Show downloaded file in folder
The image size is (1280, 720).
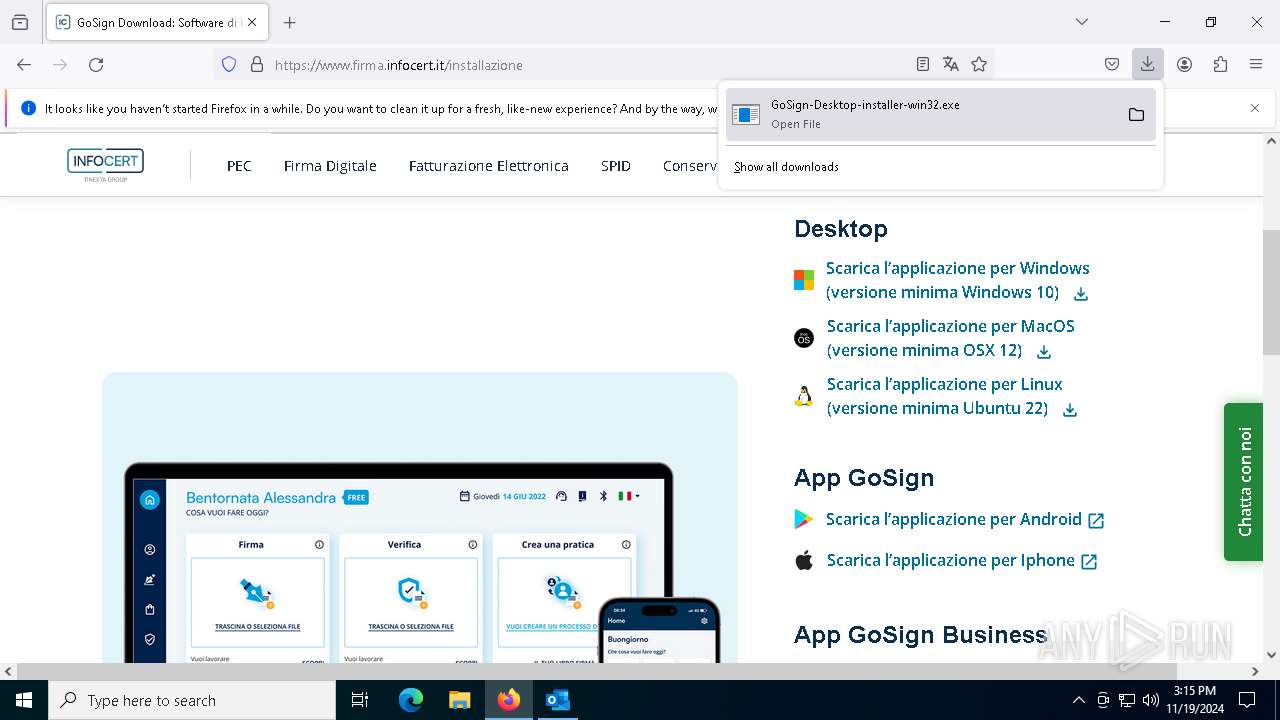tap(1136, 114)
